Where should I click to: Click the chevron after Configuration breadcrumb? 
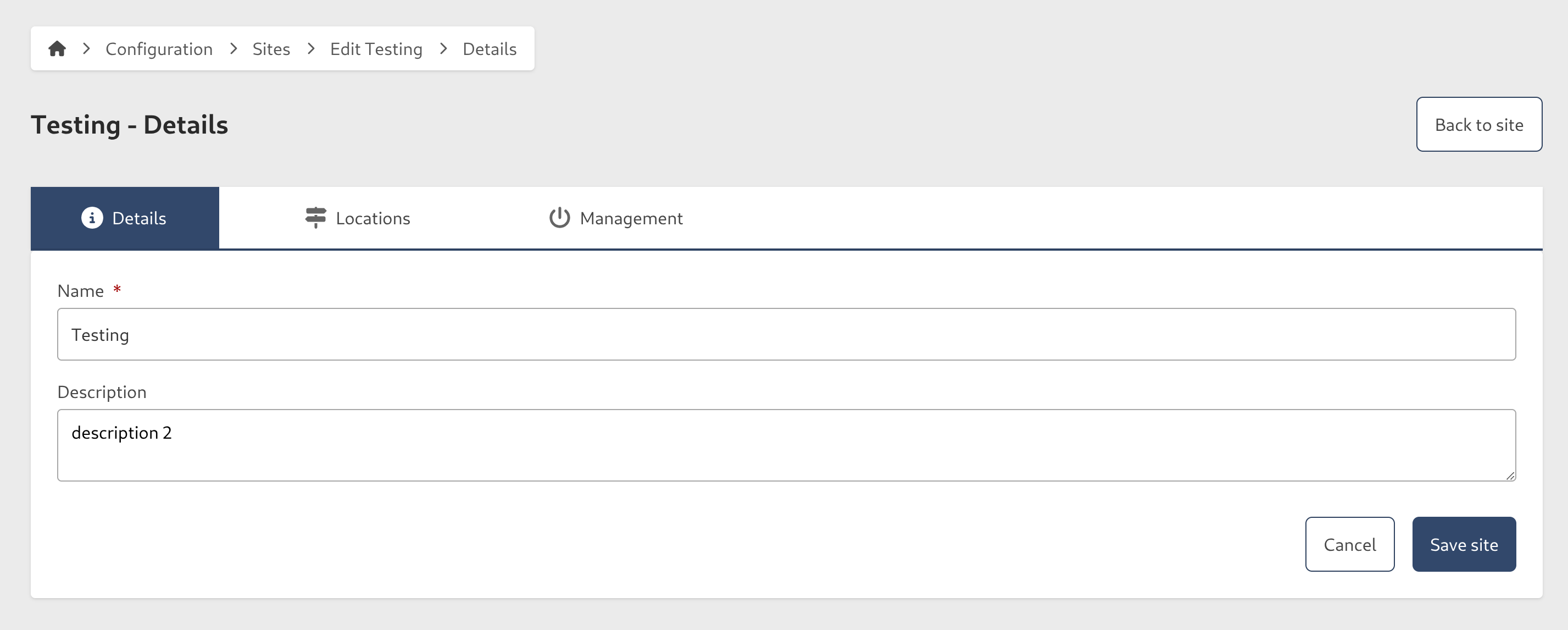233,48
